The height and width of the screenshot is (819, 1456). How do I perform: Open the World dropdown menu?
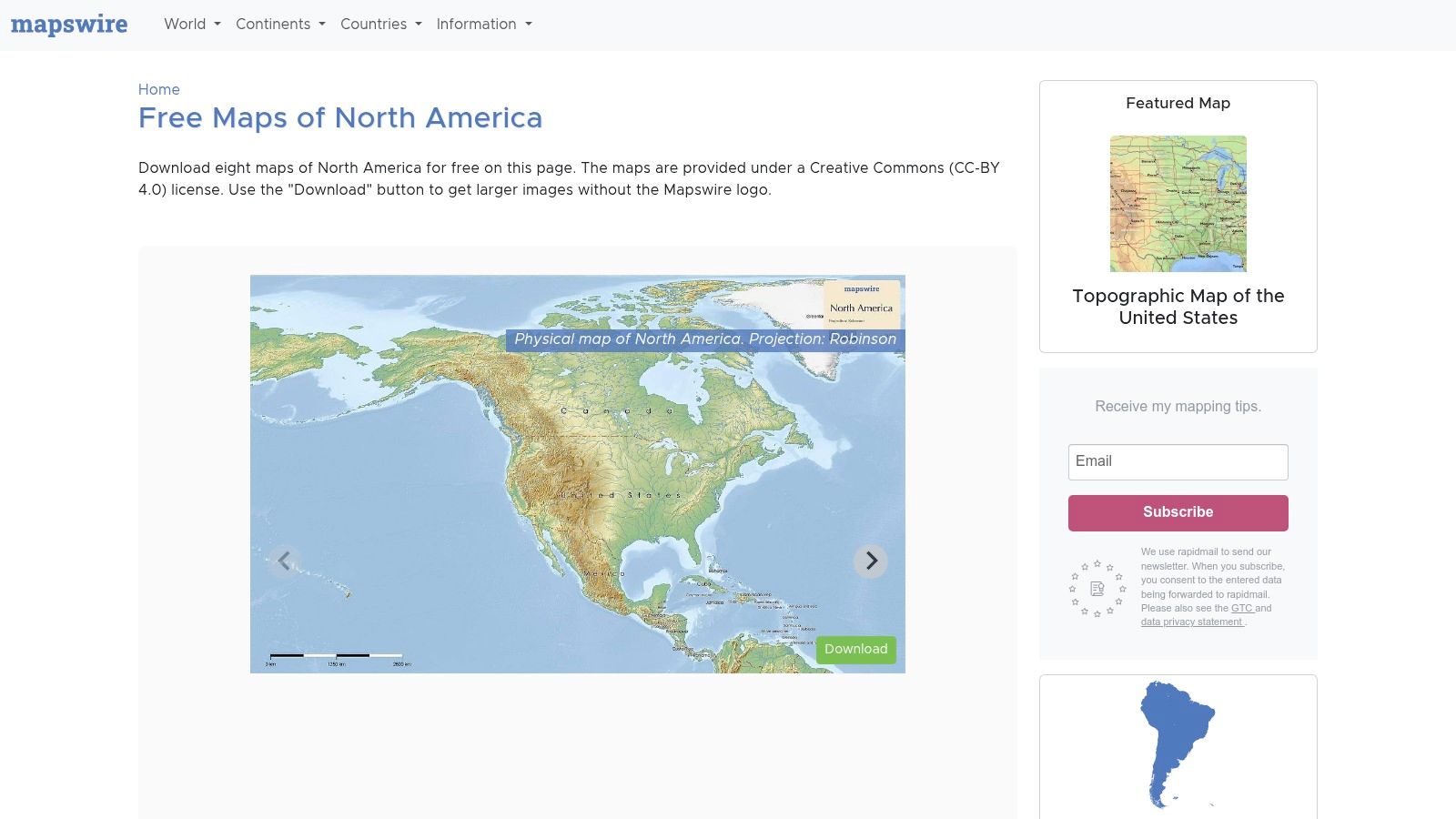(192, 25)
